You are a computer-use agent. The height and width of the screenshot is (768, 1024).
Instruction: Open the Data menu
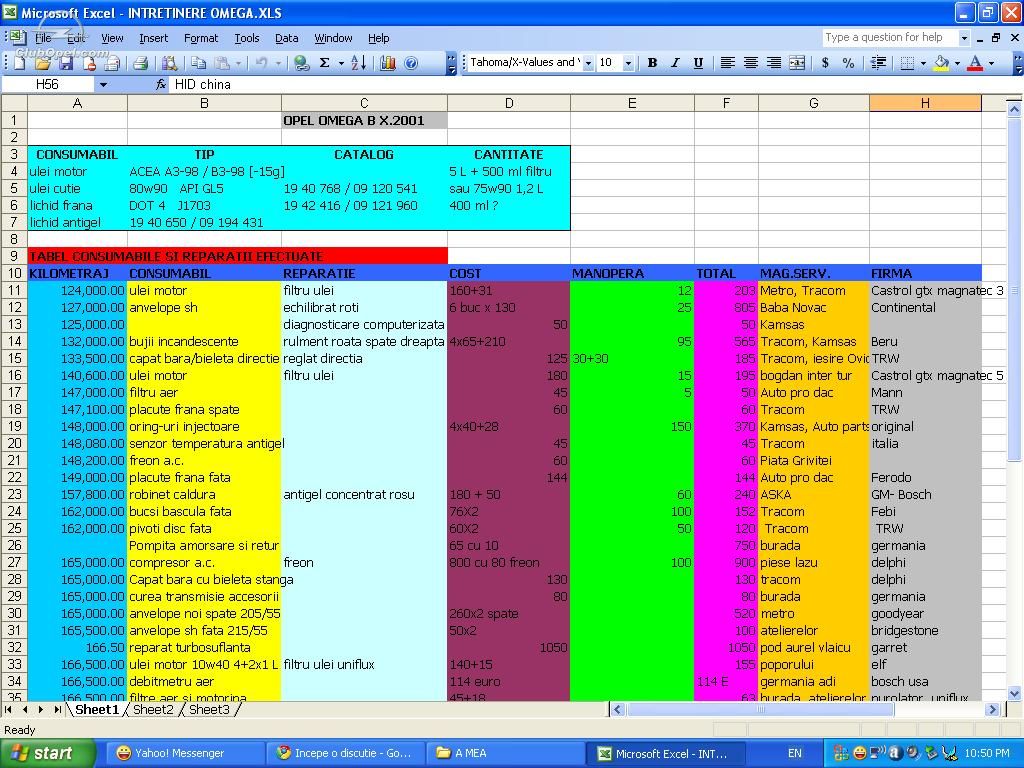point(286,38)
